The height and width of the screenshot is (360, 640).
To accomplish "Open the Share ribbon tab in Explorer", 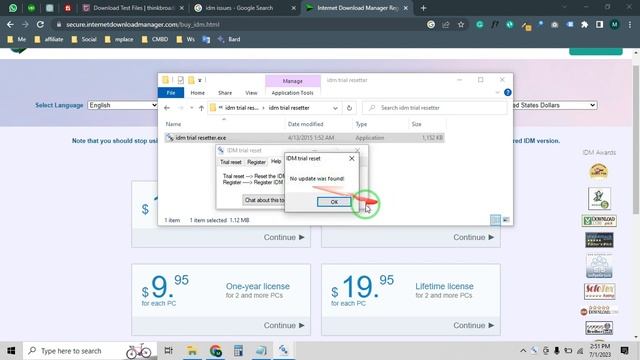I will [225, 93].
